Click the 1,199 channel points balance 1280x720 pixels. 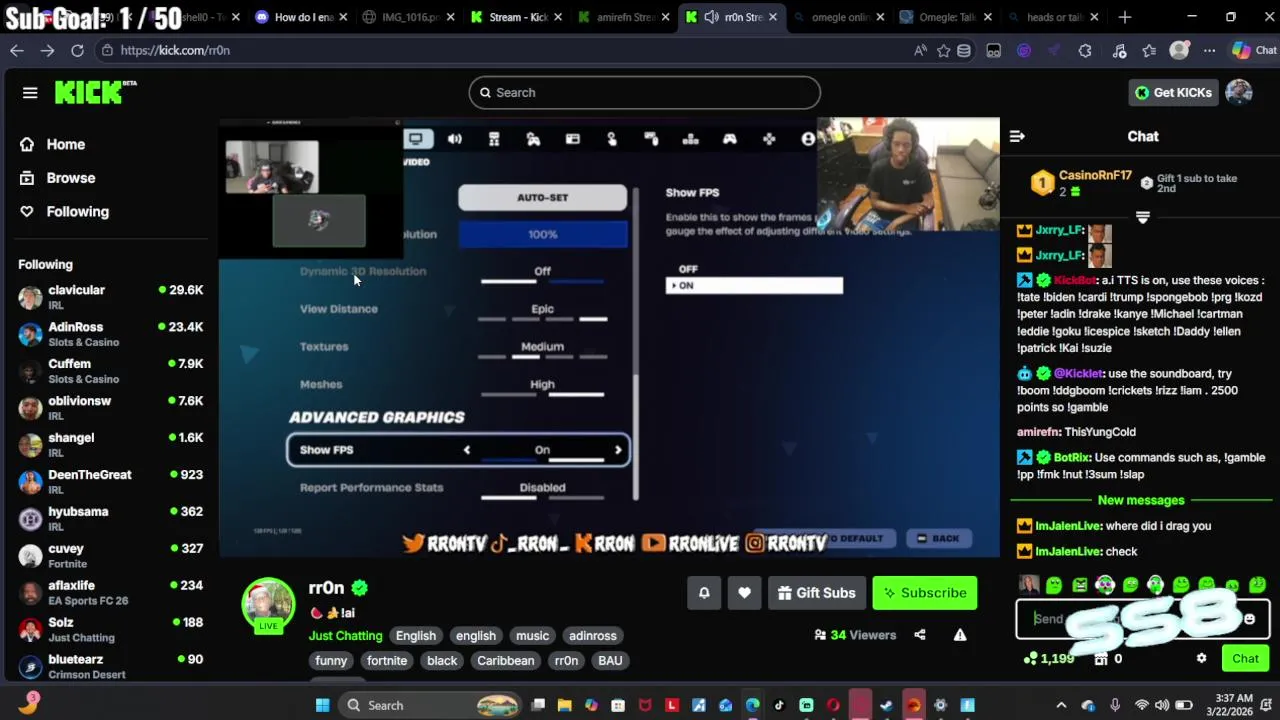[x=1050, y=658]
